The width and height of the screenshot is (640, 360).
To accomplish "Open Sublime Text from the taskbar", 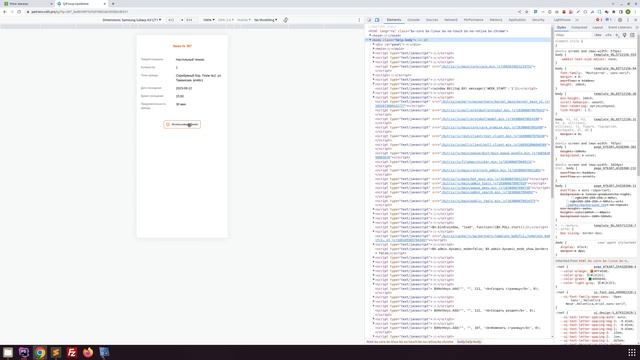I will click(56, 352).
